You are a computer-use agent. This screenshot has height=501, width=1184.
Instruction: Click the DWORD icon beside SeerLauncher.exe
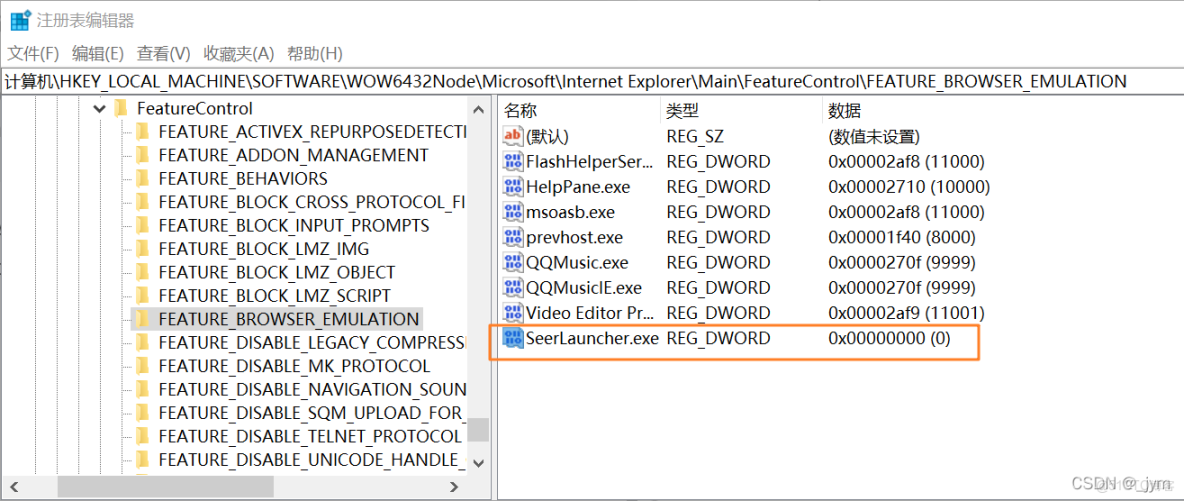(513, 338)
